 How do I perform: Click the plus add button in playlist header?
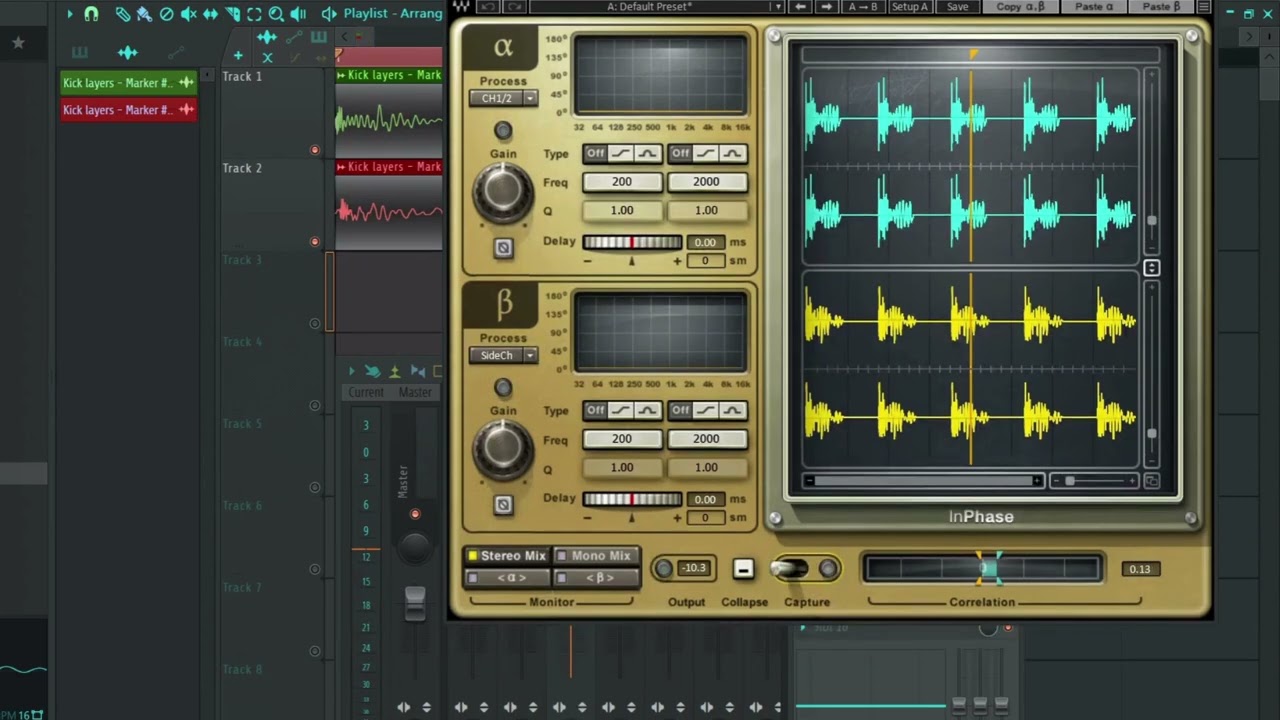pyautogui.click(x=238, y=56)
